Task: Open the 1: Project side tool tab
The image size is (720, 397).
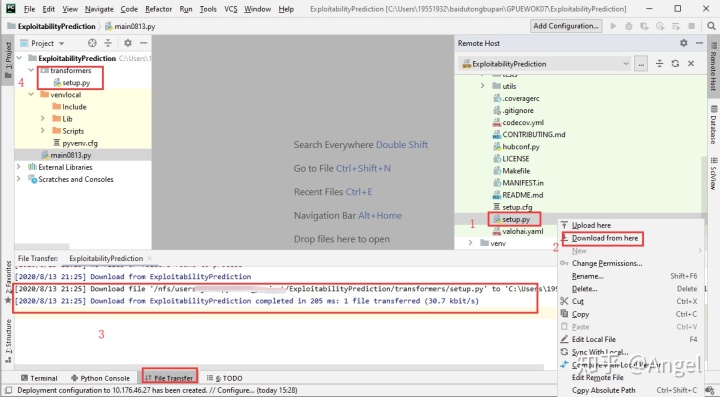Action: tap(8, 60)
